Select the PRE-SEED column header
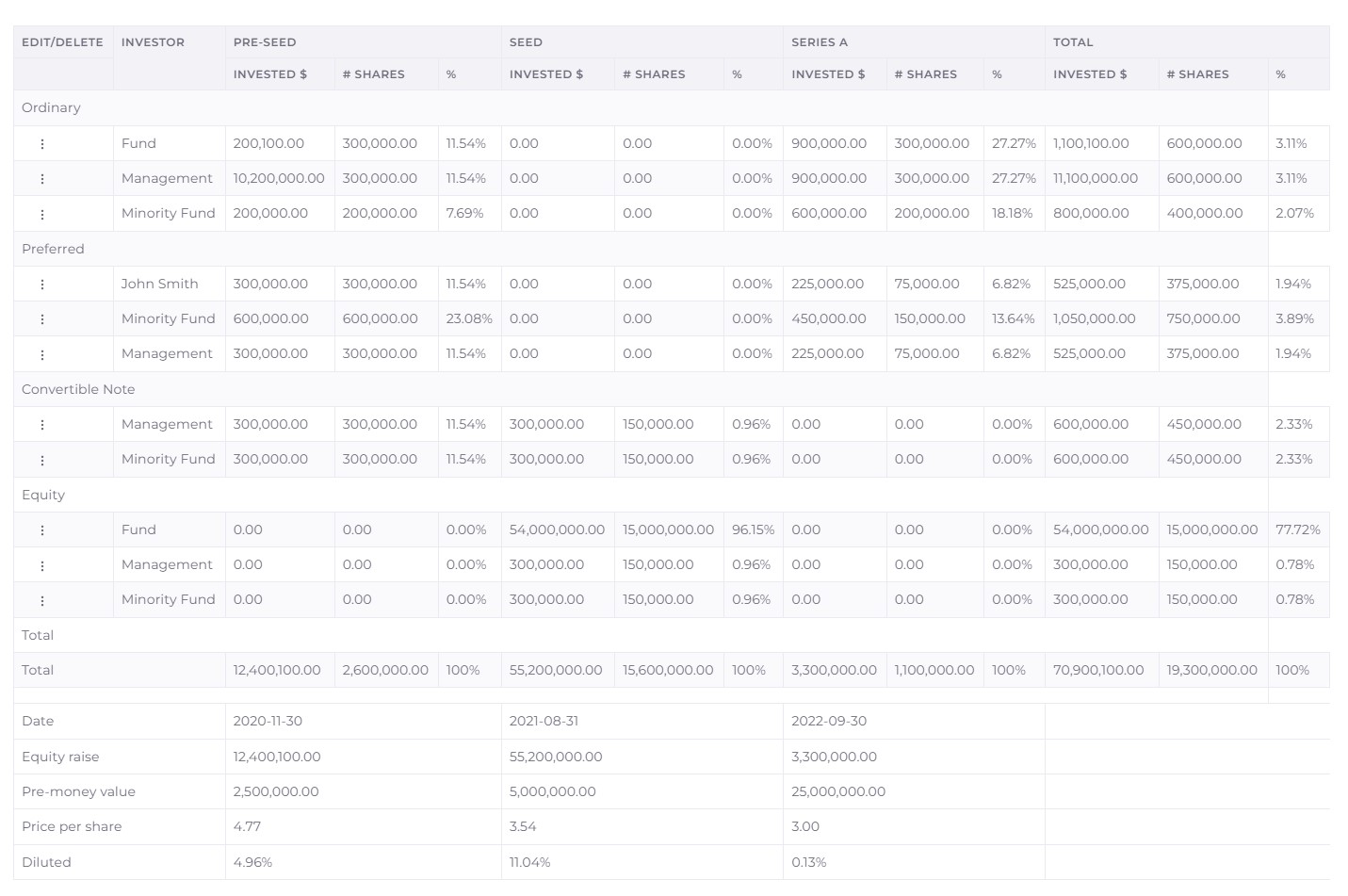 click(266, 41)
